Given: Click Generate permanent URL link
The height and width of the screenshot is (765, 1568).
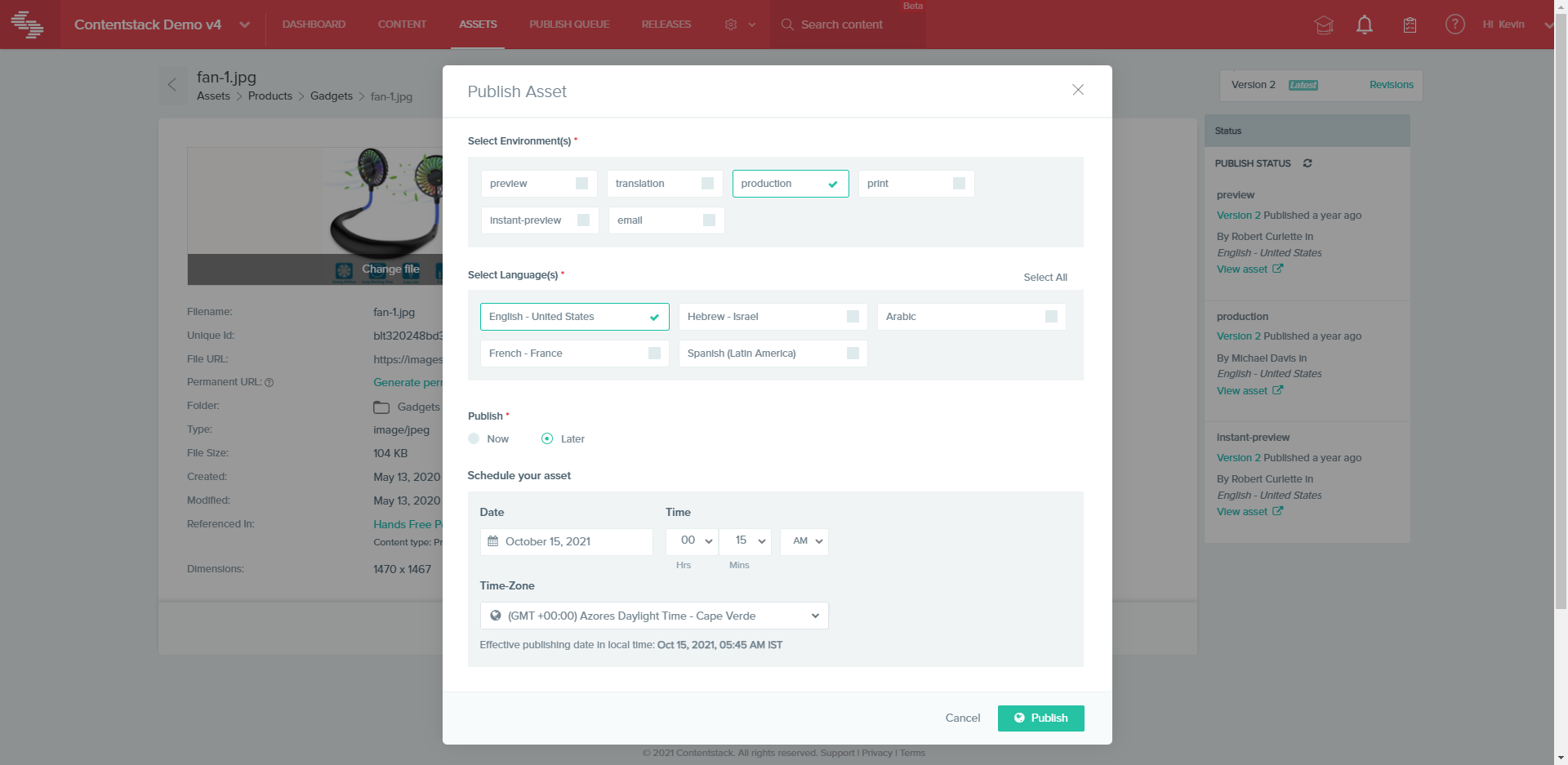Looking at the screenshot, I should pos(408,382).
